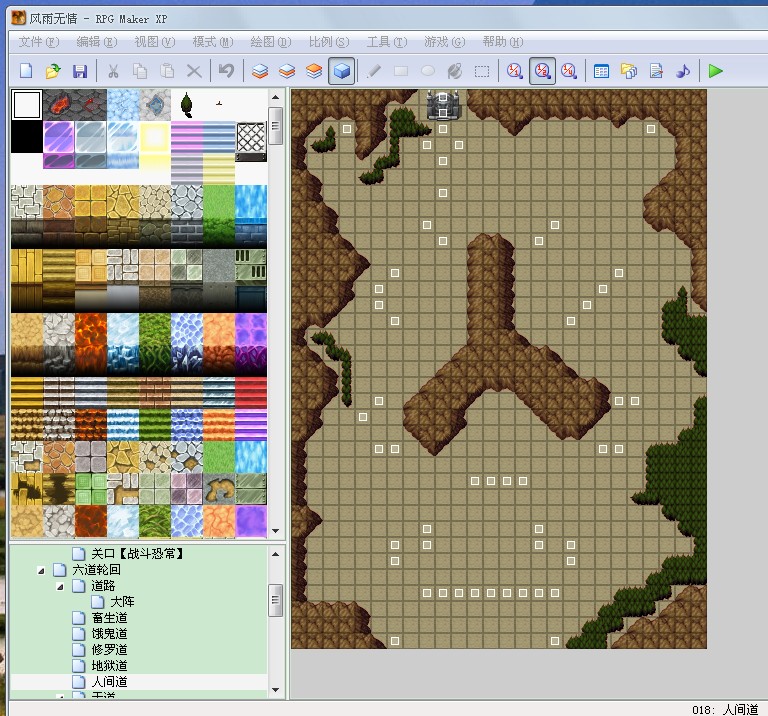Toggle the Events layer cube icon
This screenshot has width=768, height=716.
(341, 71)
